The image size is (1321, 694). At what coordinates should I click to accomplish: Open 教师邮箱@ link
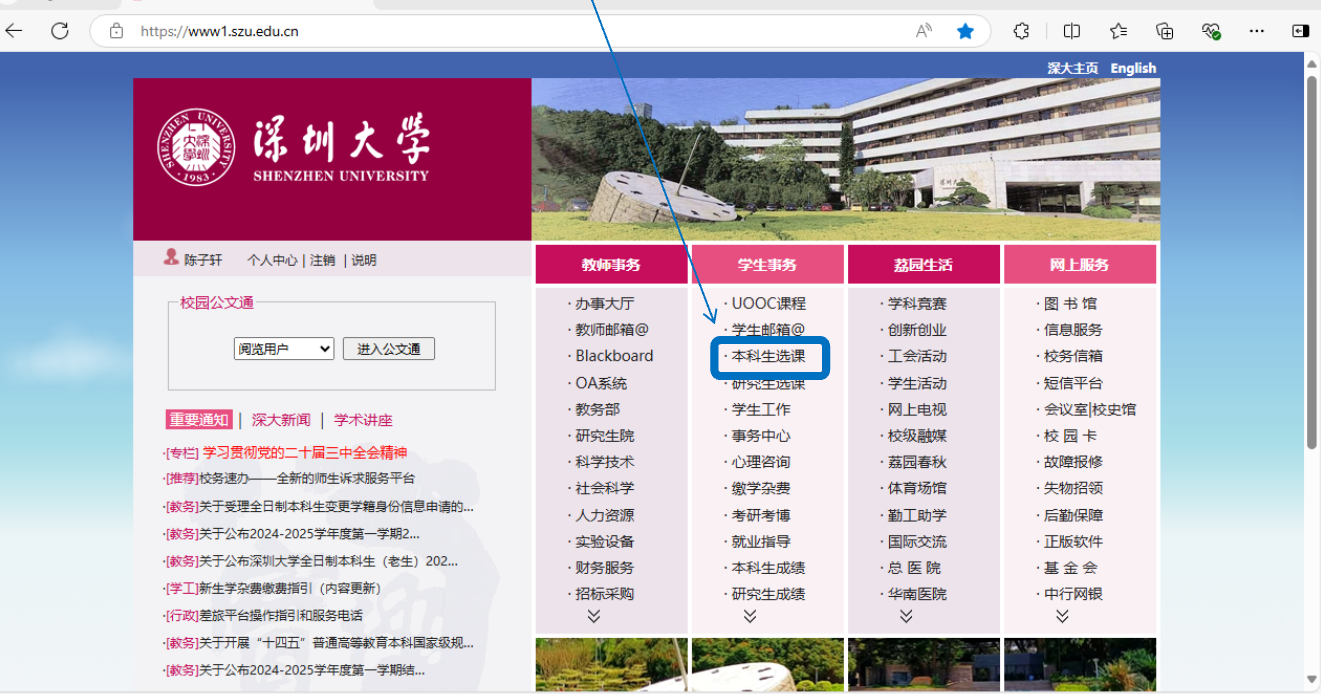(612, 329)
